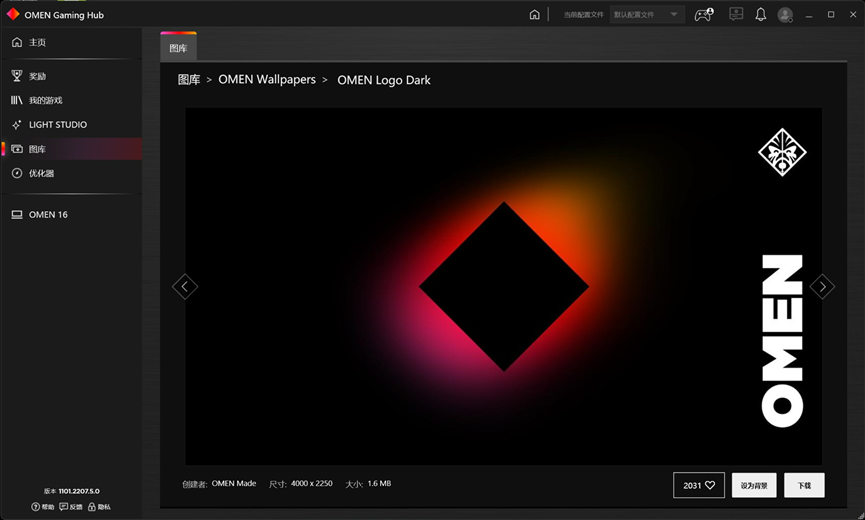Screen dimensions: 865x520
Task: Show previous wallpaper with left arrow
Action: point(185,287)
